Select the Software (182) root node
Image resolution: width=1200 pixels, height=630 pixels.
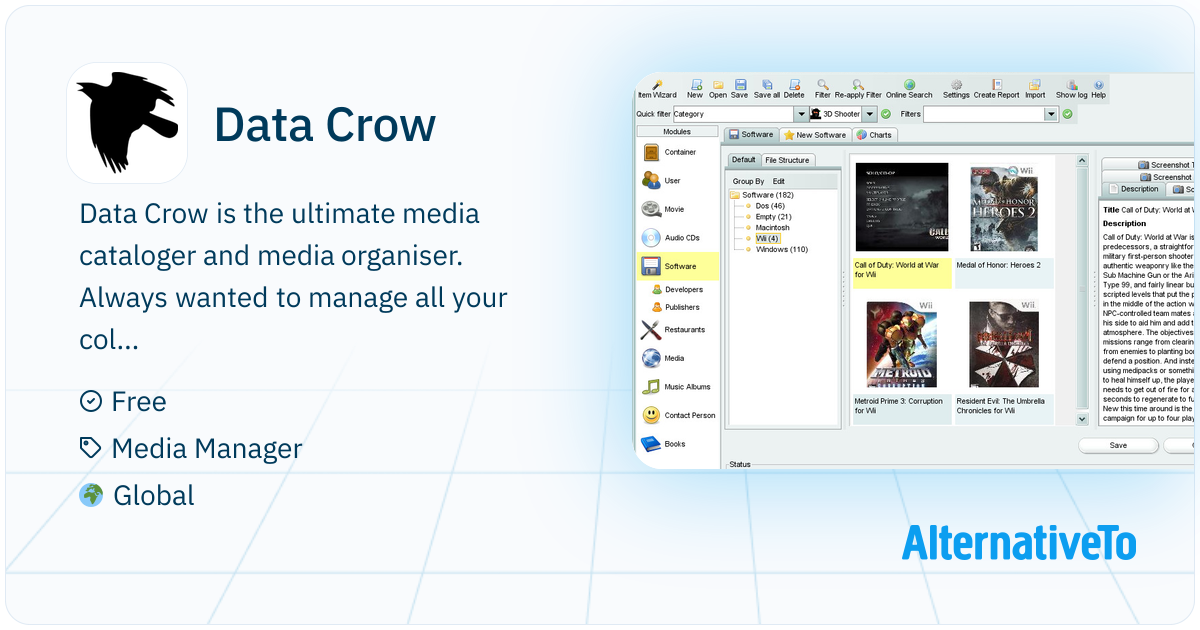click(762, 195)
